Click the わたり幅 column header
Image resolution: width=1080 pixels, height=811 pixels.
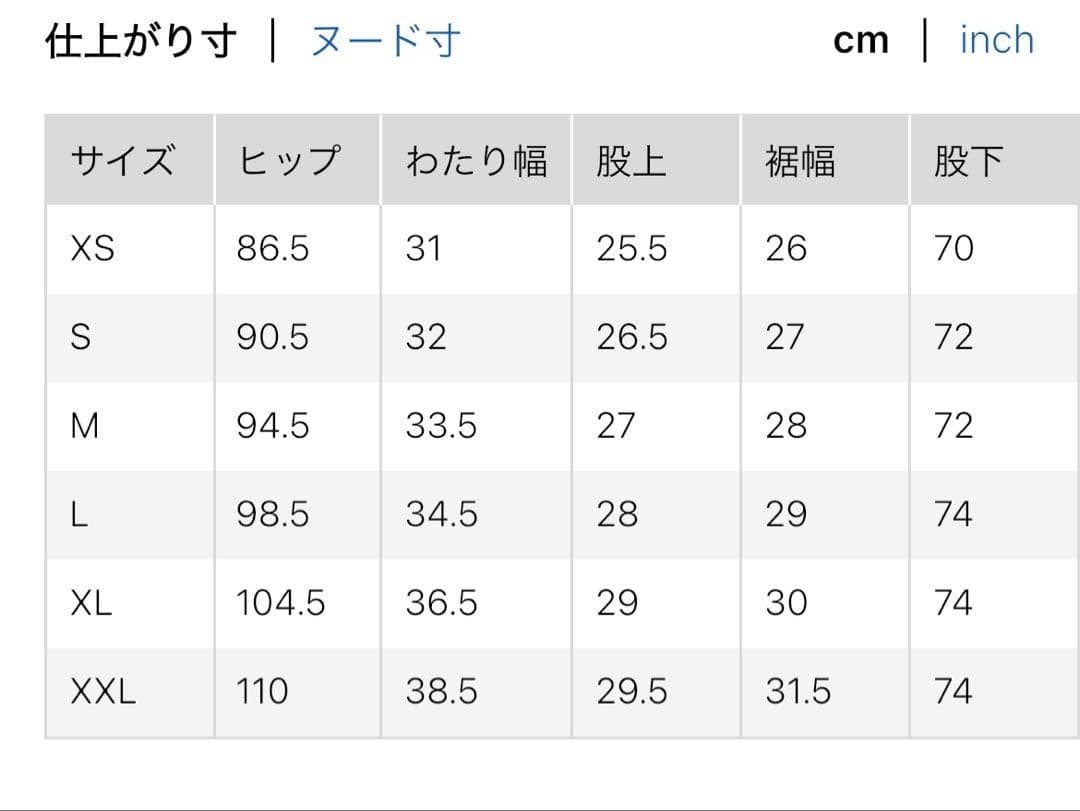point(476,161)
